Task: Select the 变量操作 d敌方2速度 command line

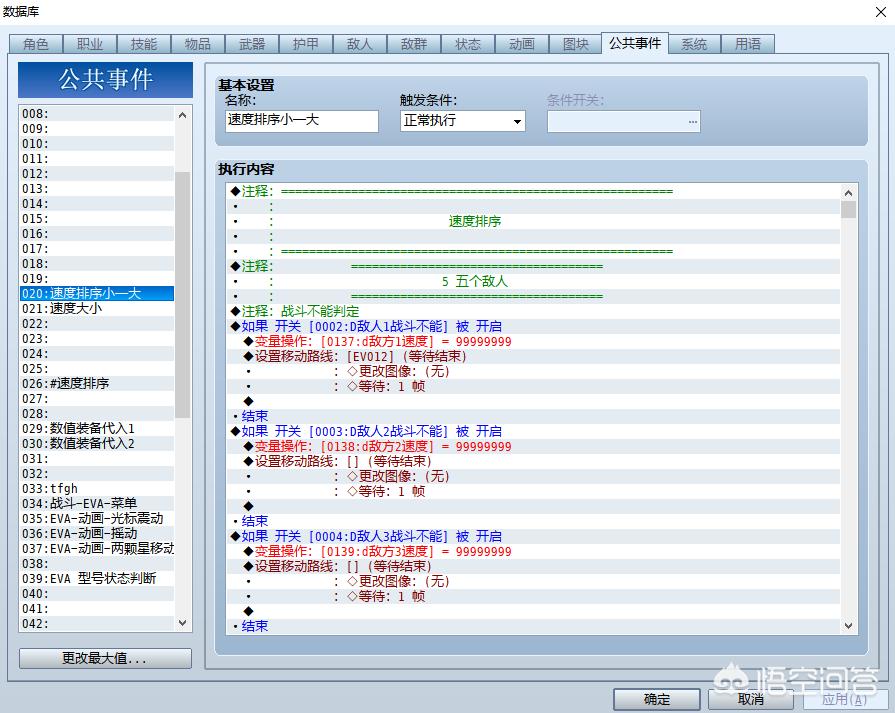Action: pos(382,446)
